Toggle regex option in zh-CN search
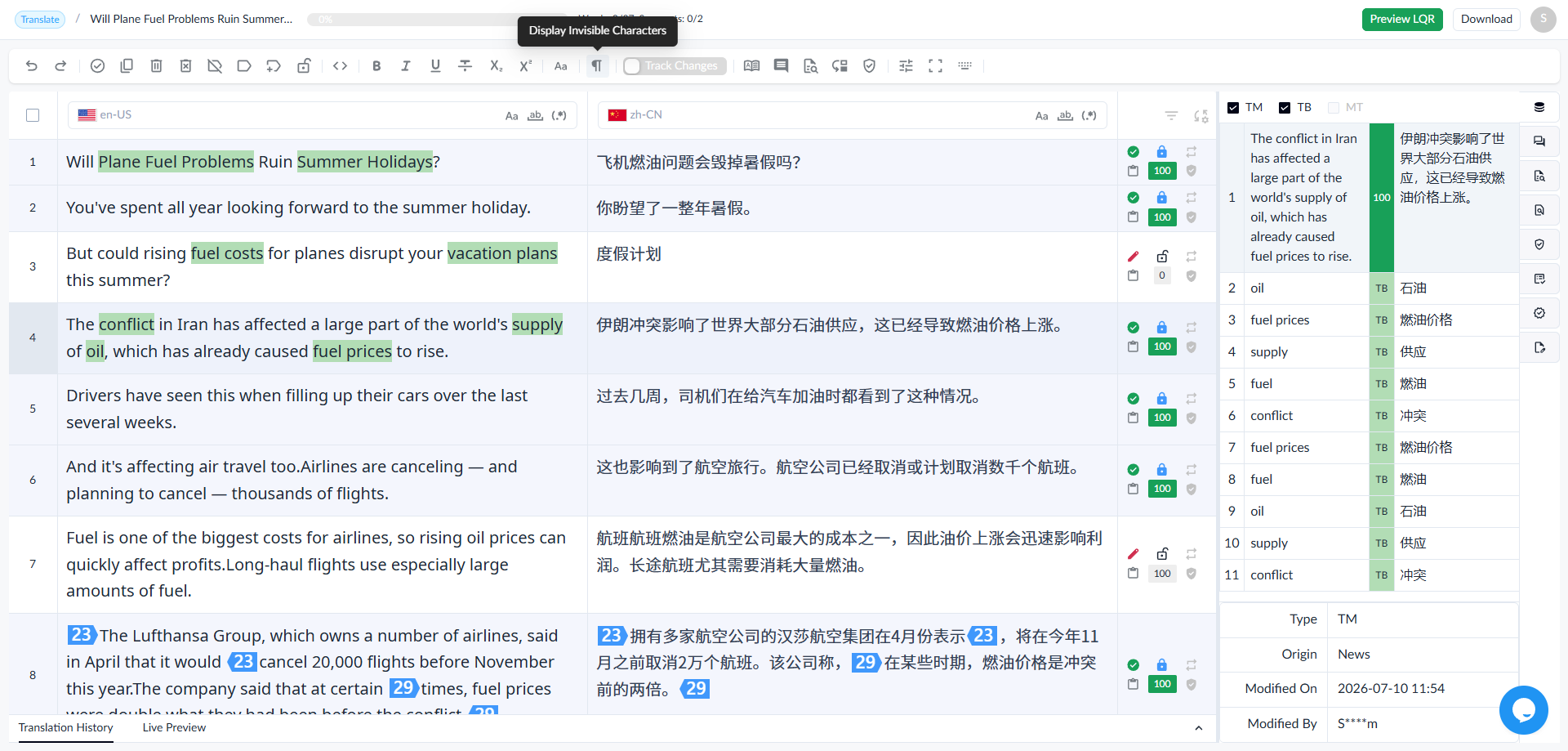Viewport: 1568px width, 751px height. click(1089, 116)
